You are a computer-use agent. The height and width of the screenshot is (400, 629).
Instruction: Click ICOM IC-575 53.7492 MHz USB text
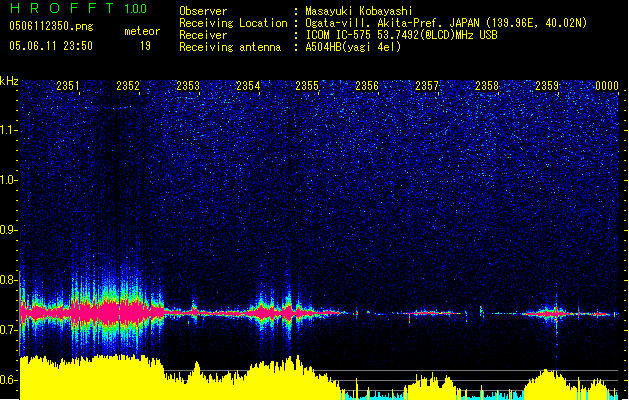tap(402, 35)
